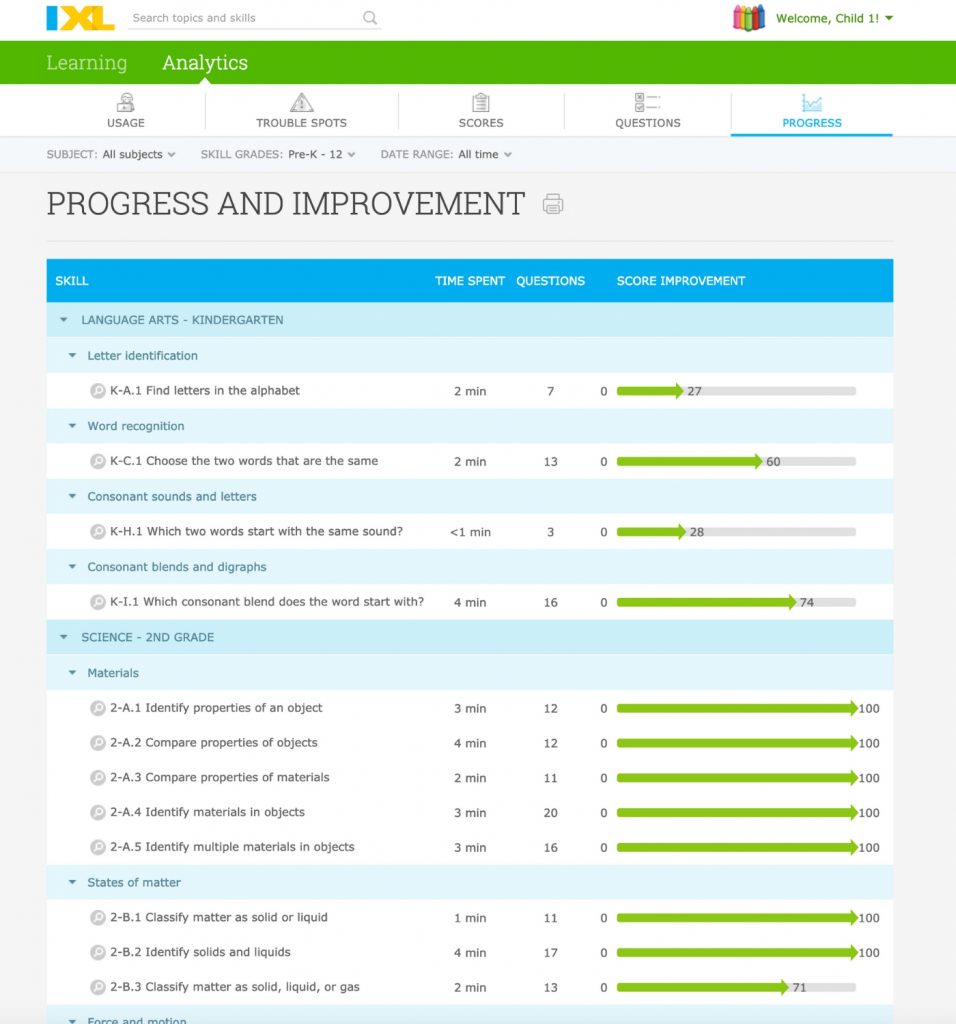Open the Usage report icon
The width and height of the screenshot is (956, 1024).
[125, 103]
